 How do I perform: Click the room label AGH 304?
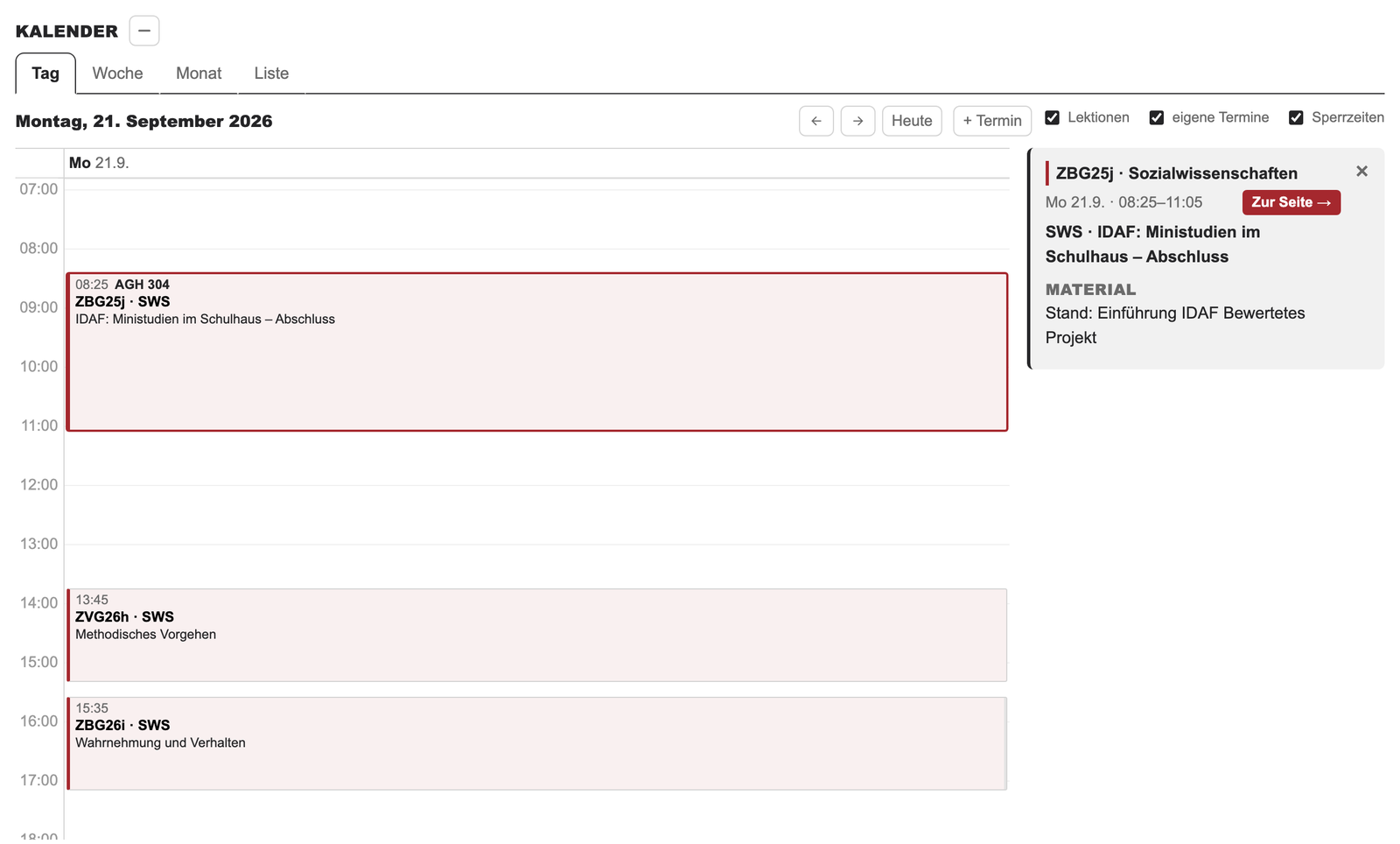(142, 285)
